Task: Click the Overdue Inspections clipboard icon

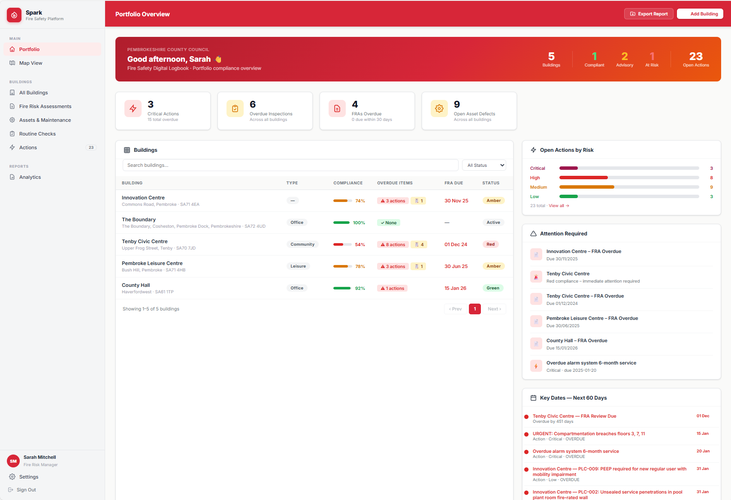Action: pyautogui.click(x=235, y=108)
